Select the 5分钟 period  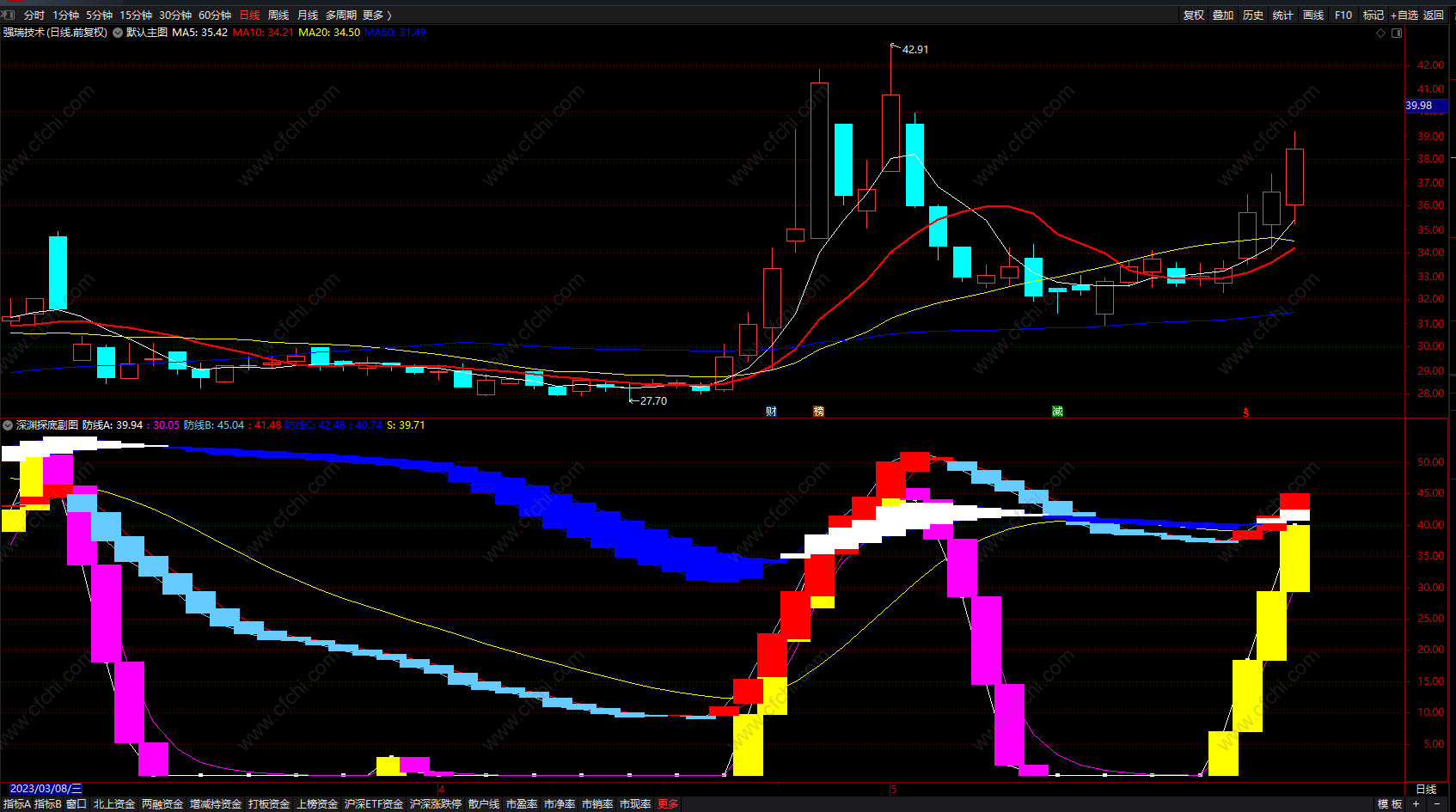pos(99,15)
